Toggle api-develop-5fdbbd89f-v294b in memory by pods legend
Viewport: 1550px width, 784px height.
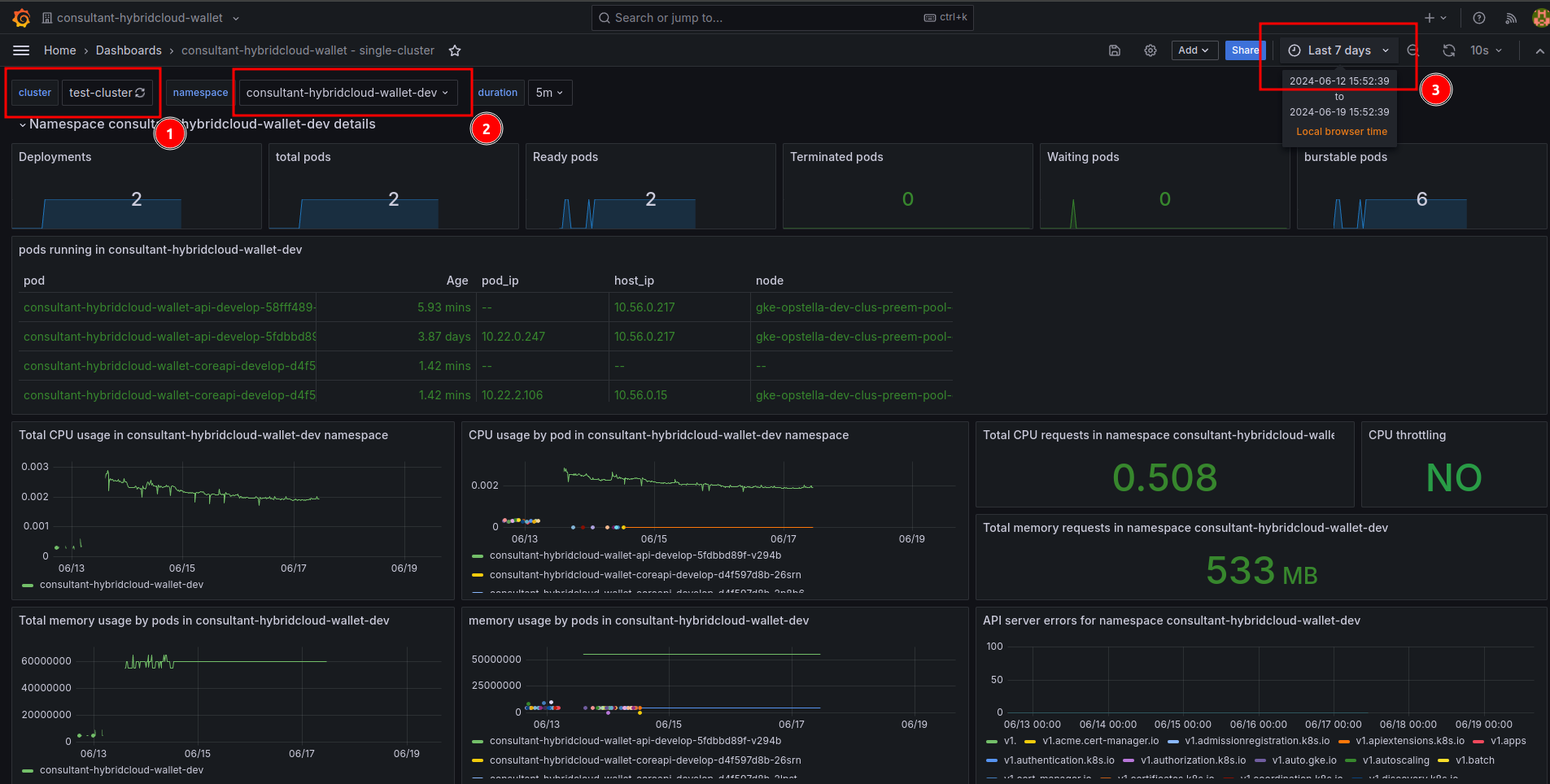635,741
